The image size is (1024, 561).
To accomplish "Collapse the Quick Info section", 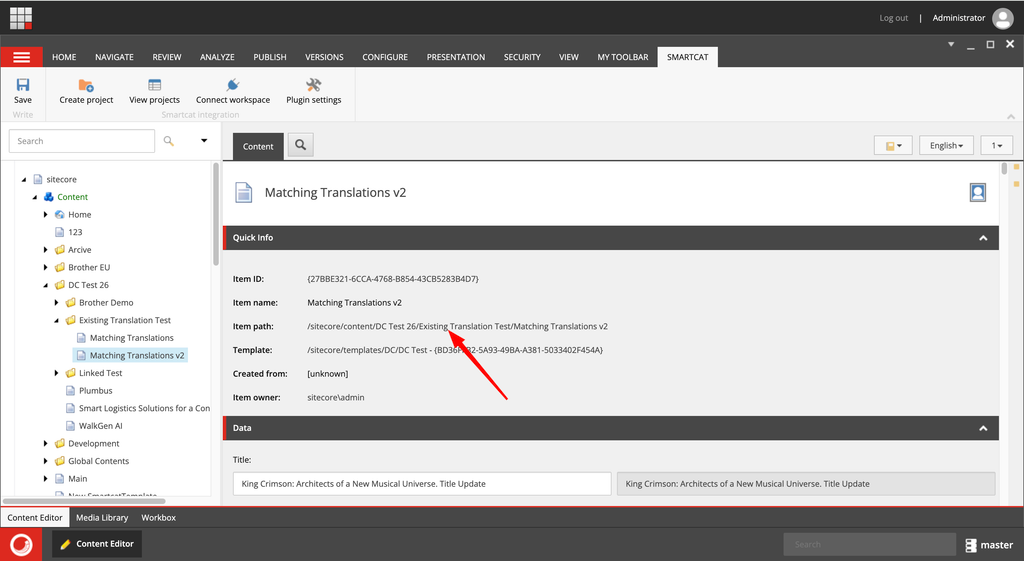I will [x=983, y=238].
